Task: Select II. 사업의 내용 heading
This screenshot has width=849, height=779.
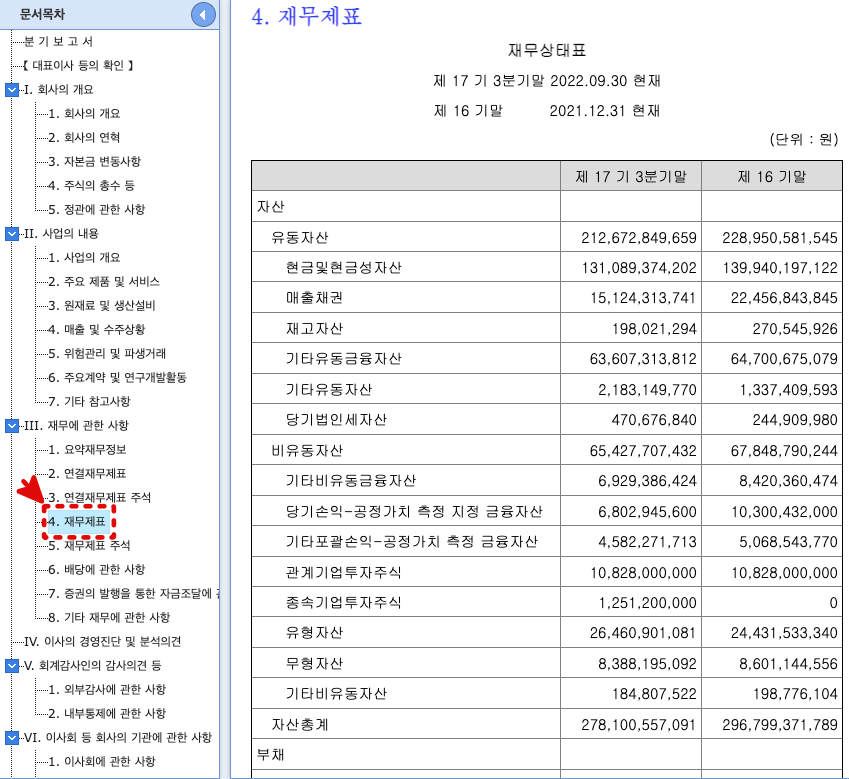Action: point(61,234)
